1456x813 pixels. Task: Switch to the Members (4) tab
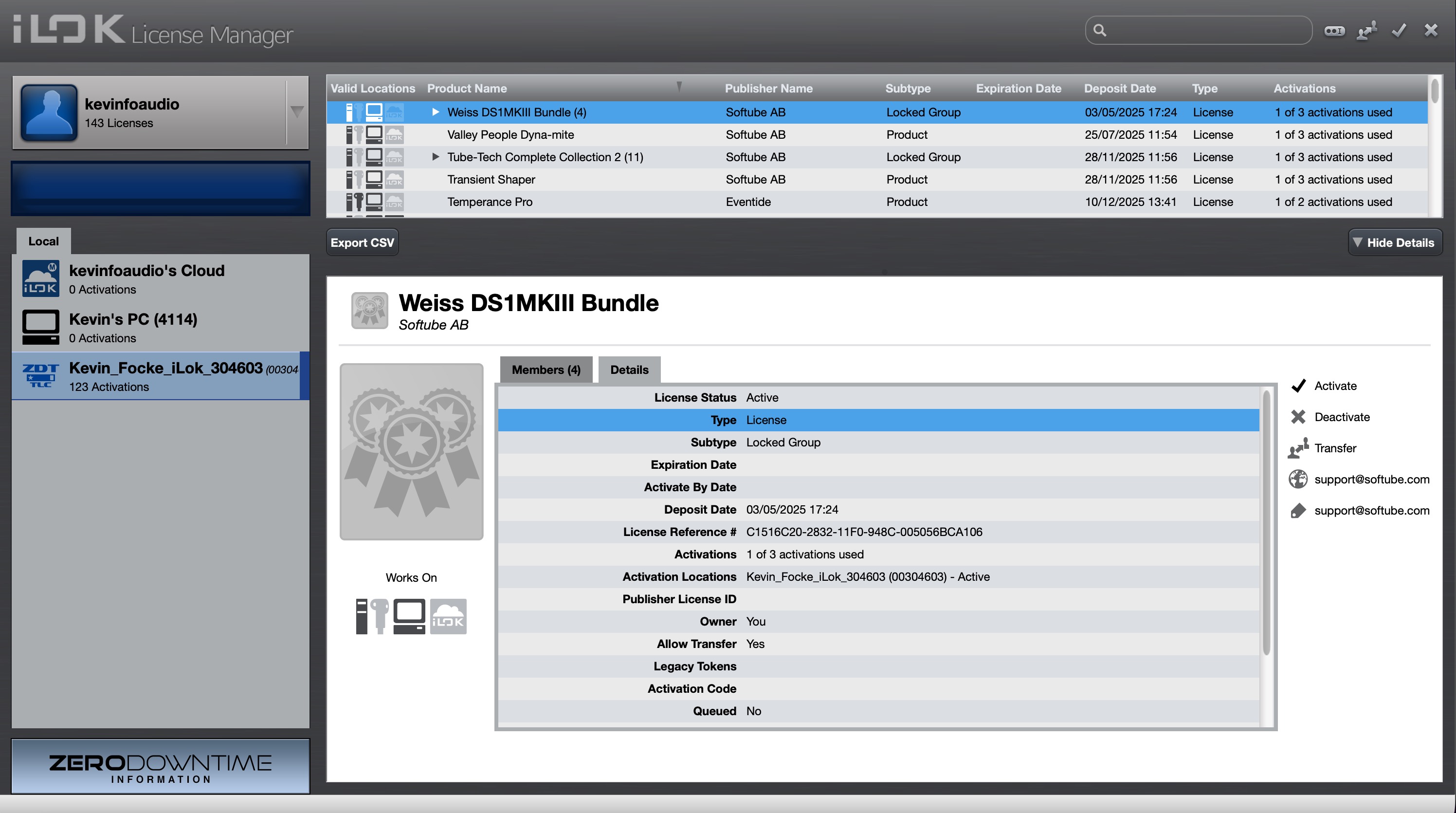point(546,370)
